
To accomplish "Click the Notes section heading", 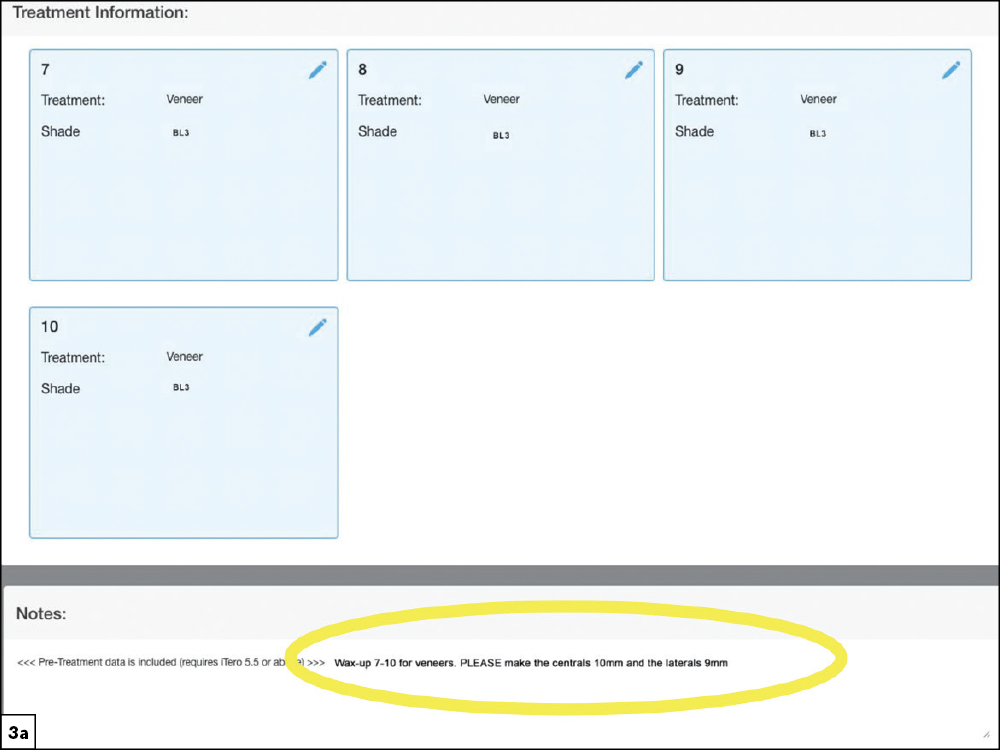I will point(41,614).
